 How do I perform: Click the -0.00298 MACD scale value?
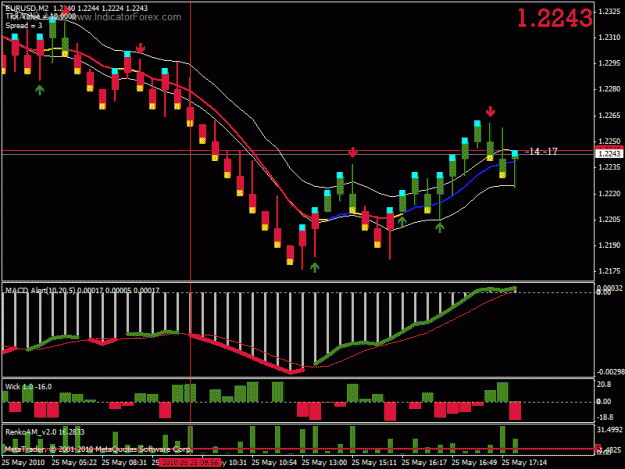(610, 372)
